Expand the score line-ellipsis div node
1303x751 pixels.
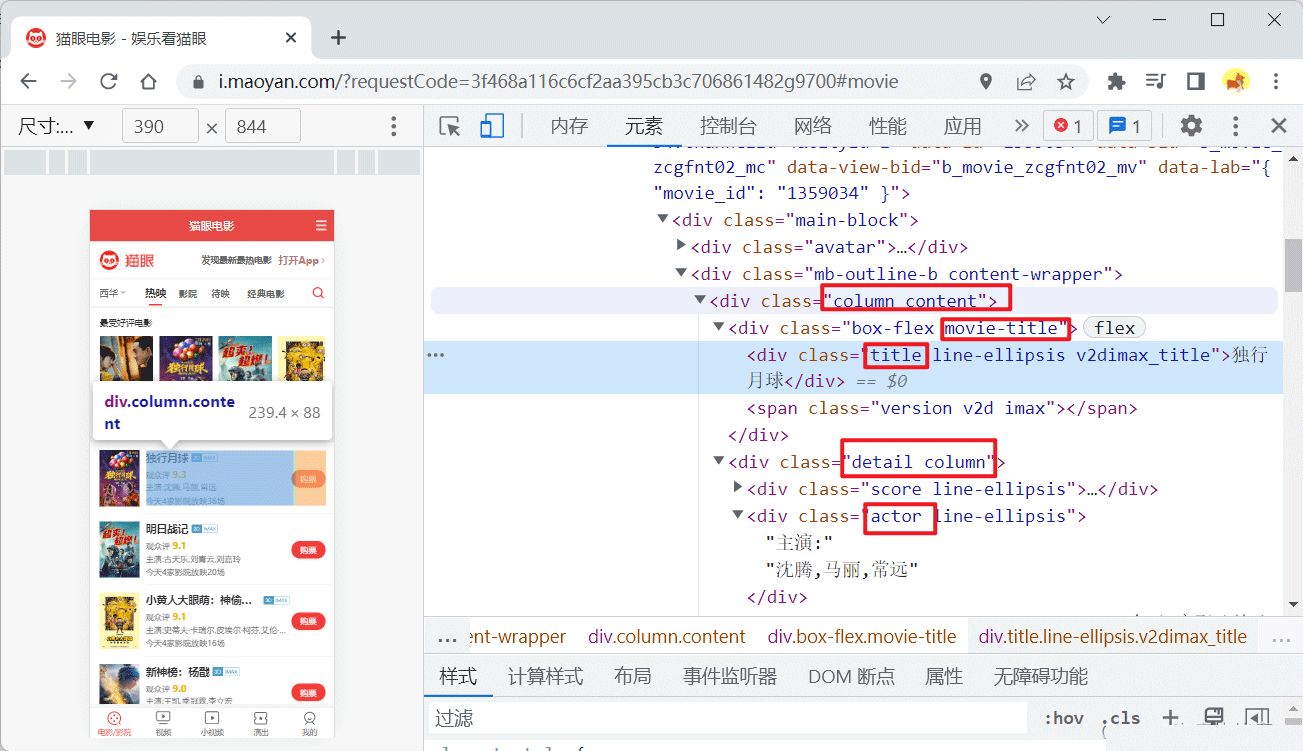[x=738, y=488]
